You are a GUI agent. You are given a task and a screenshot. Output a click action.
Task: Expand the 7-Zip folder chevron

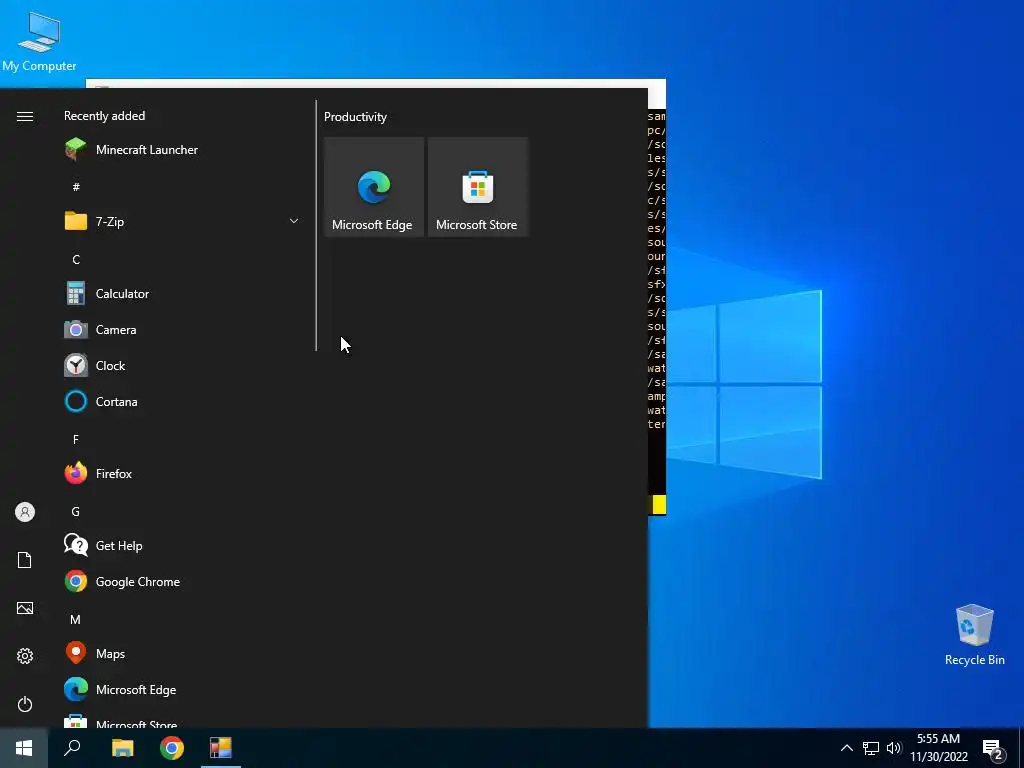[x=294, y=221]
